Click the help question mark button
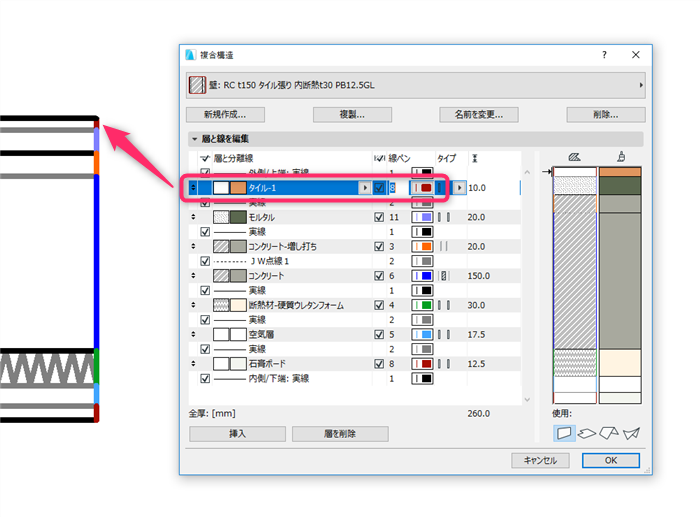700x517 pixels. (604, 55)
